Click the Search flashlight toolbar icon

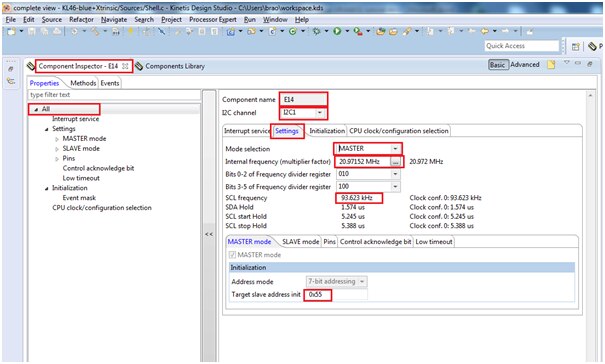pyautogui.click(x=407, y=31)
